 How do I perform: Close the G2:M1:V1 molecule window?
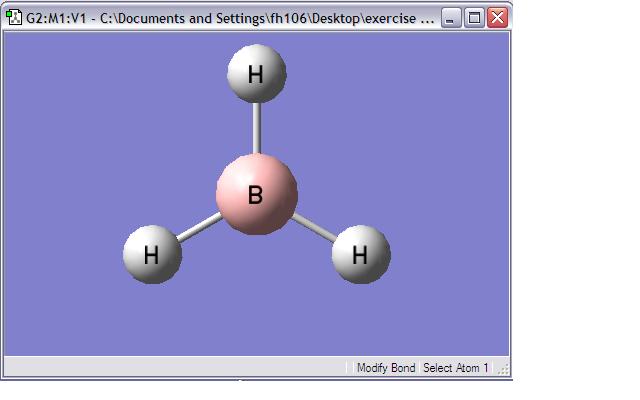pyautogui.click(x=498, y=18)
